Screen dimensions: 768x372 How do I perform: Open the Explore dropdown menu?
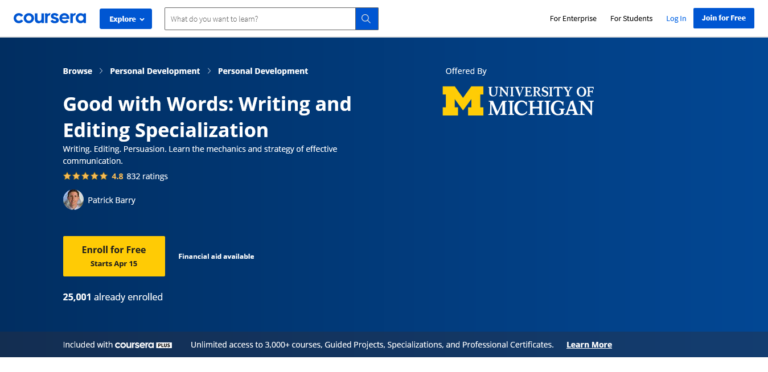coord(126,19)
